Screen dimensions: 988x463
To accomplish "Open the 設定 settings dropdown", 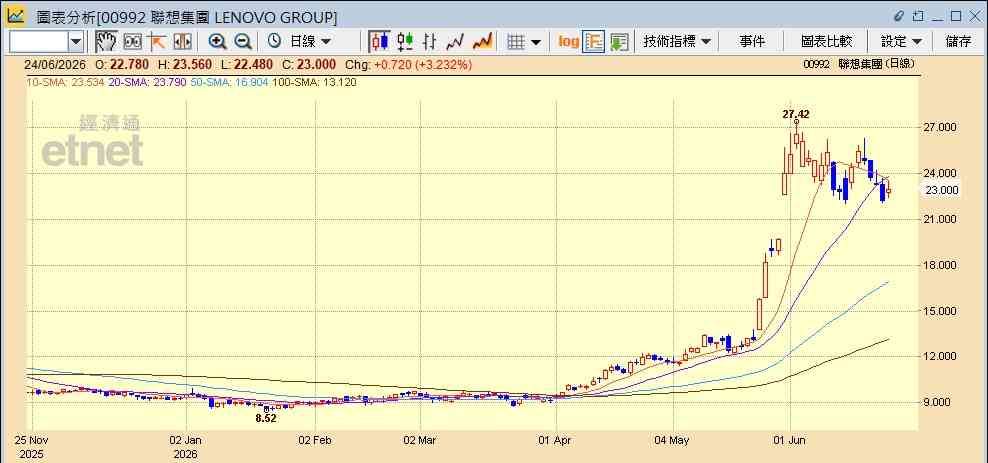I will (901, 42).
